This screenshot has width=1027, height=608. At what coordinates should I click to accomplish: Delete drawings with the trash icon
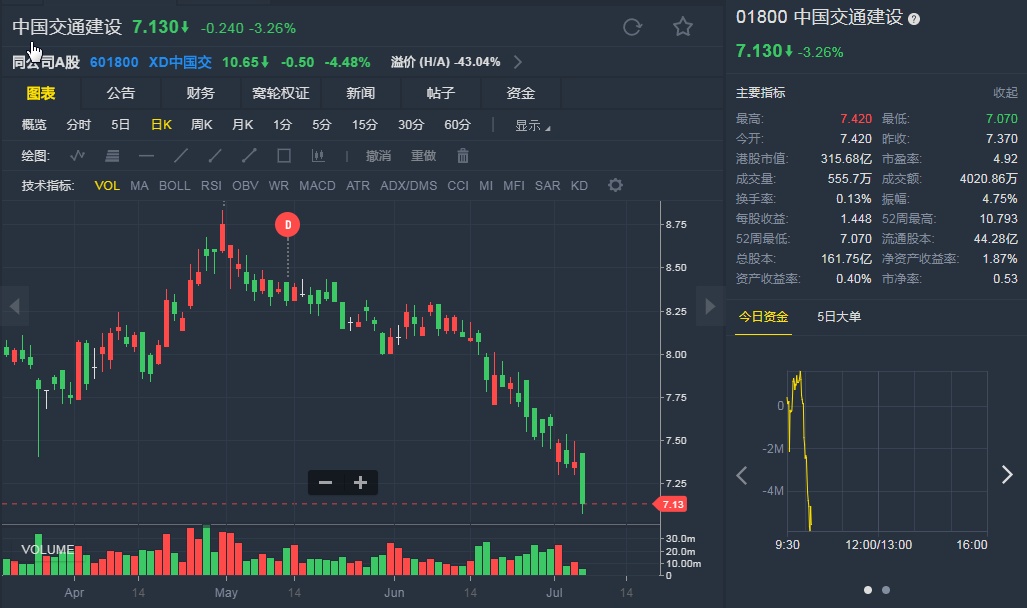click(463, 155)
